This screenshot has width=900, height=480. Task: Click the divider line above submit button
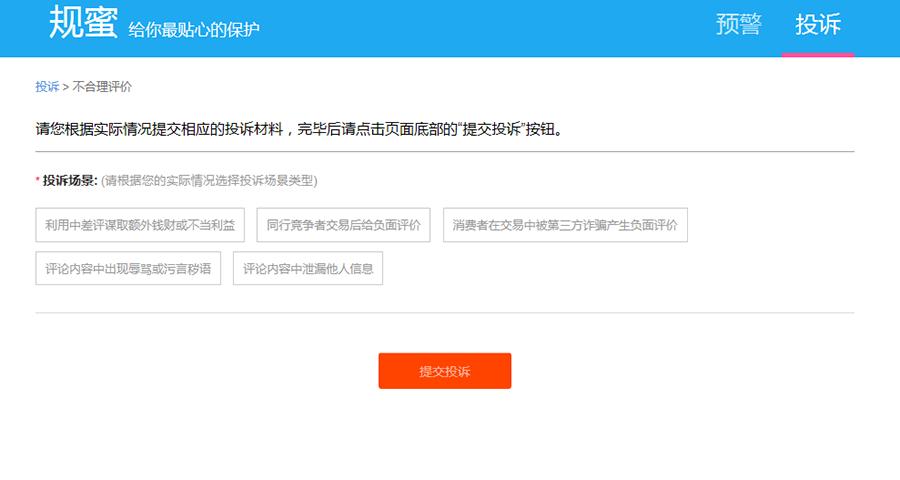point(445,313)
